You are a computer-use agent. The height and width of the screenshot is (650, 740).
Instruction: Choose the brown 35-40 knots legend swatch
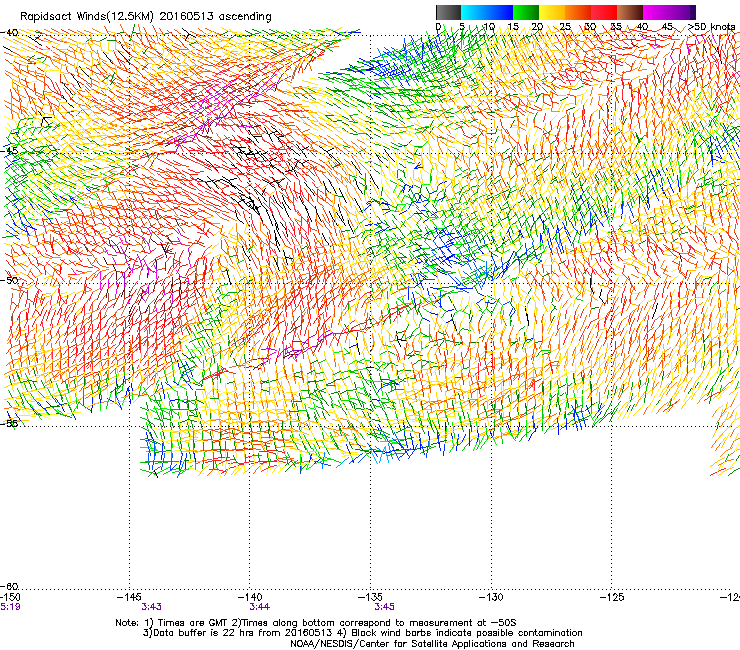pos(630,12)
